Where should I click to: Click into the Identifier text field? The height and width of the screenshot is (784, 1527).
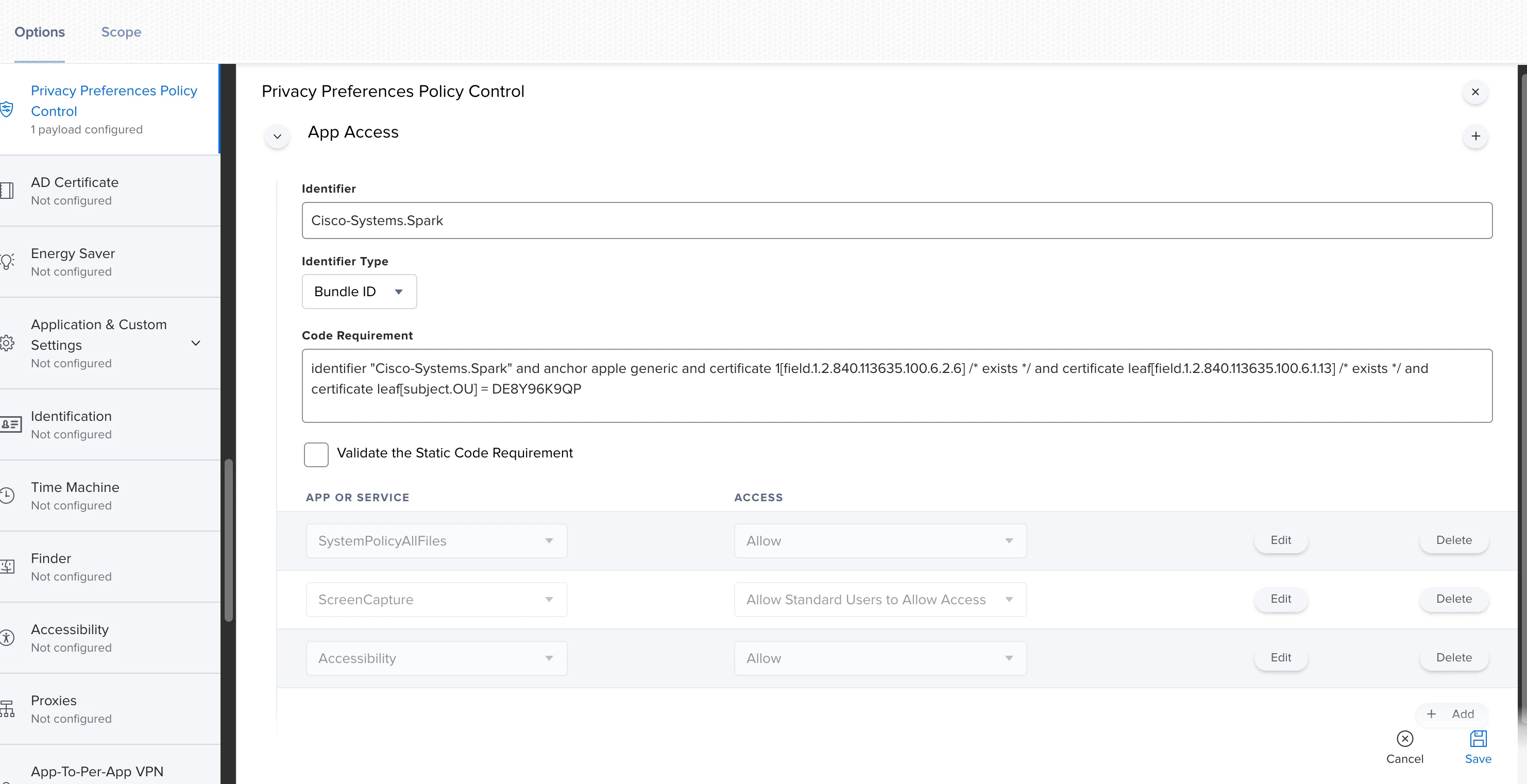point(896,220)
